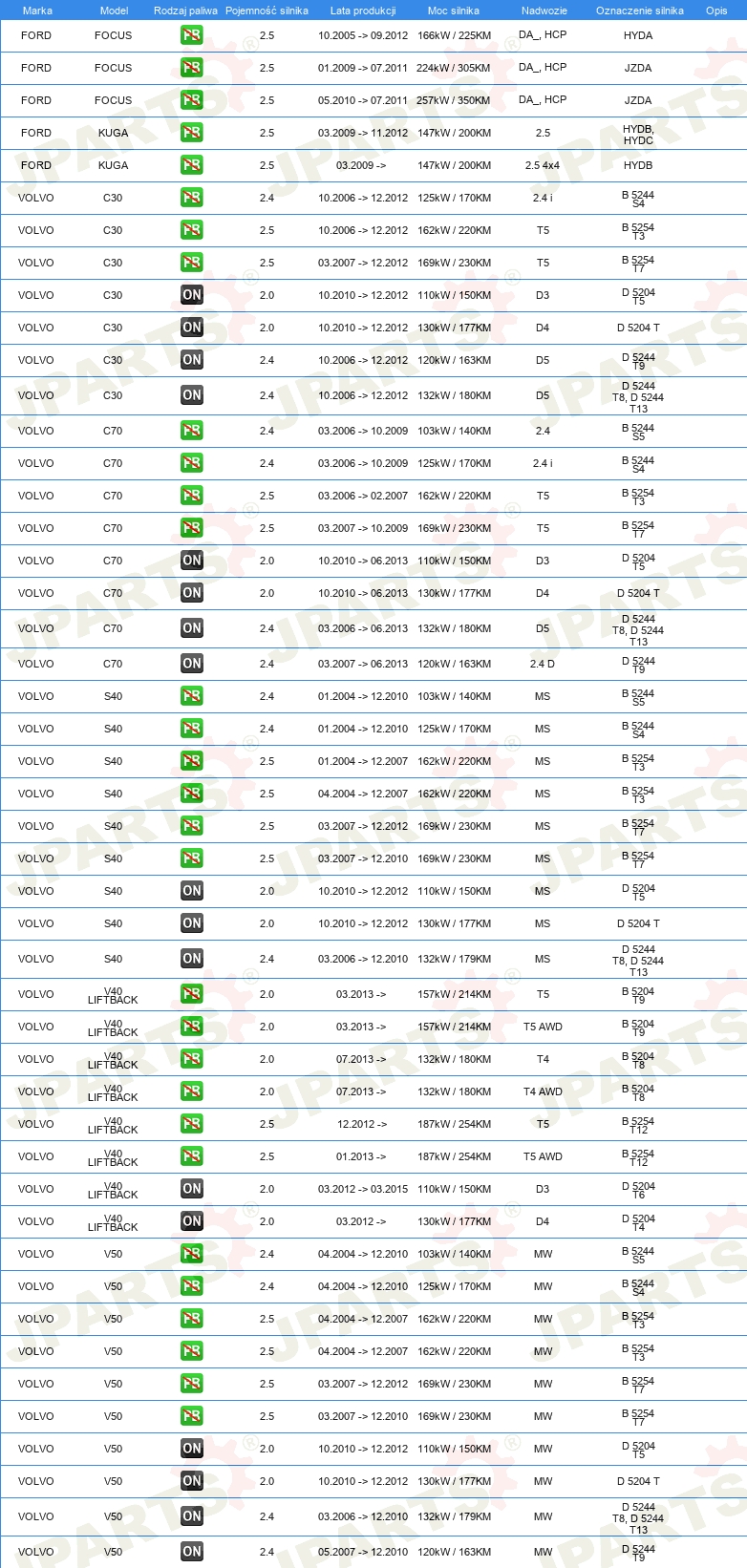Click diesel ON icon in Volvo V50 110kW row
This screenshot has width=747, height=1568.
[x=192, y=1449]
